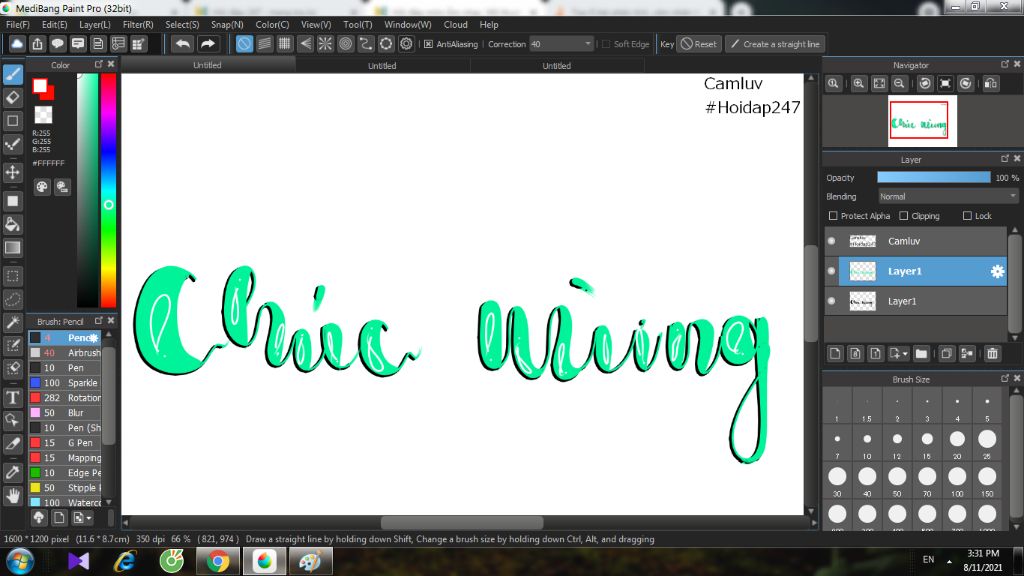Screen dimensions: 1024x576
Task: Open the Layer menu
Action: [x=95, y=25]
